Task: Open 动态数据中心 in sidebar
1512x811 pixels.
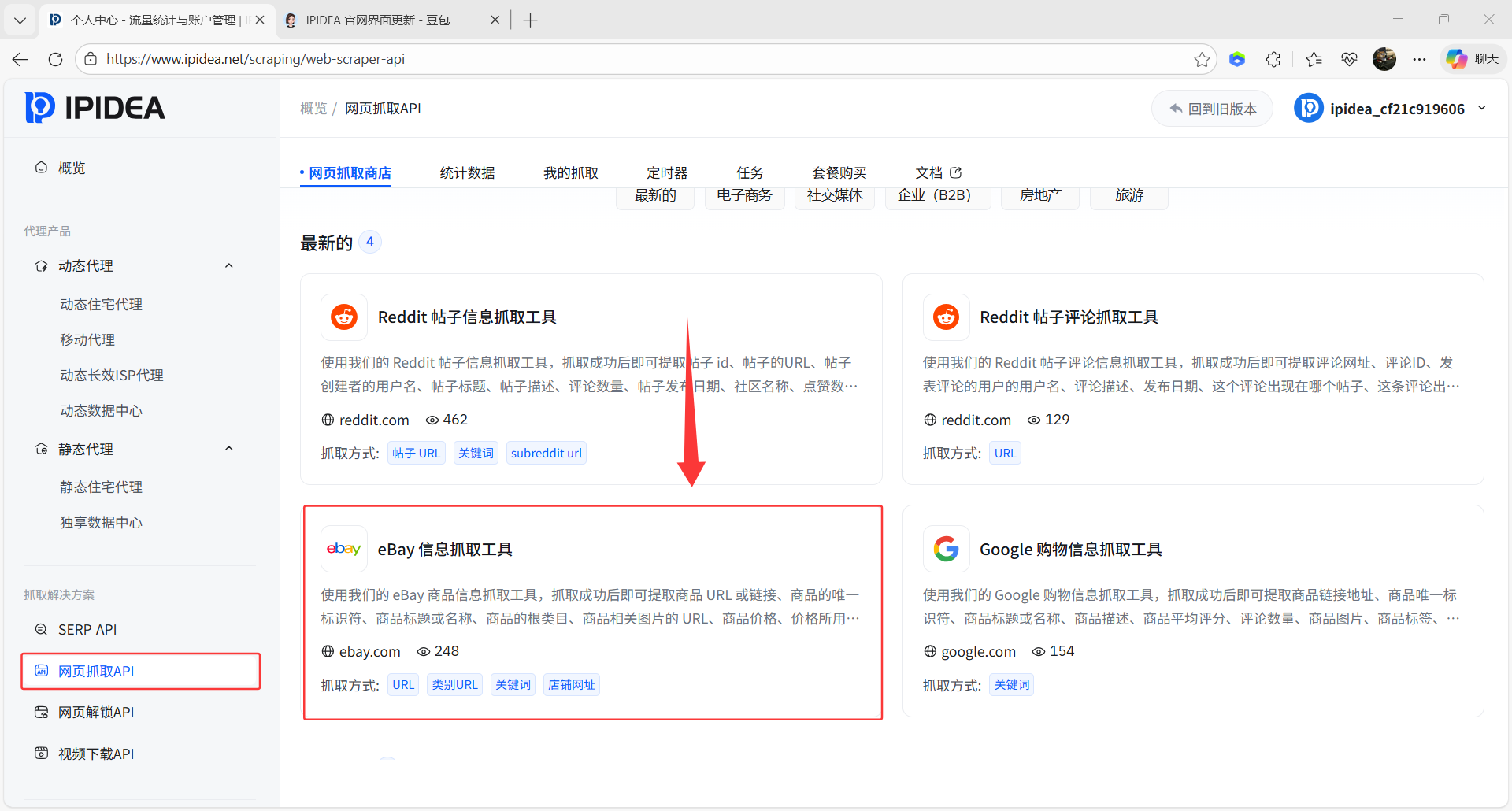Action: click(x=101, y=410)
